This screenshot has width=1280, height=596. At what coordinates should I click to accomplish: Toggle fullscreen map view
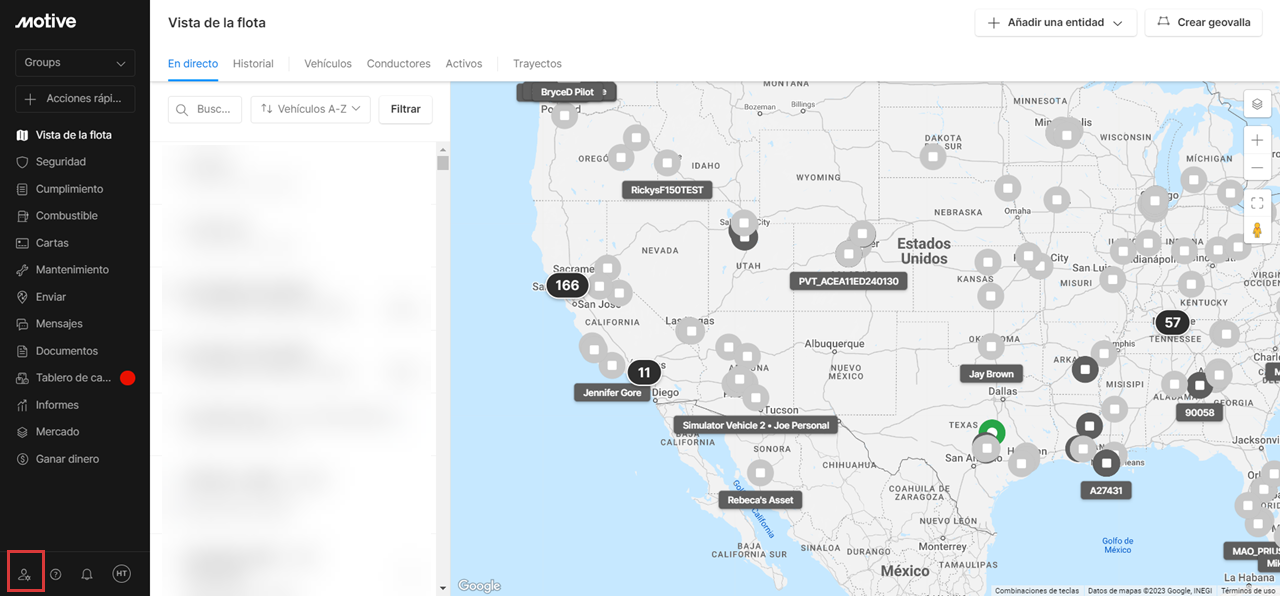tap(1257, 203)
